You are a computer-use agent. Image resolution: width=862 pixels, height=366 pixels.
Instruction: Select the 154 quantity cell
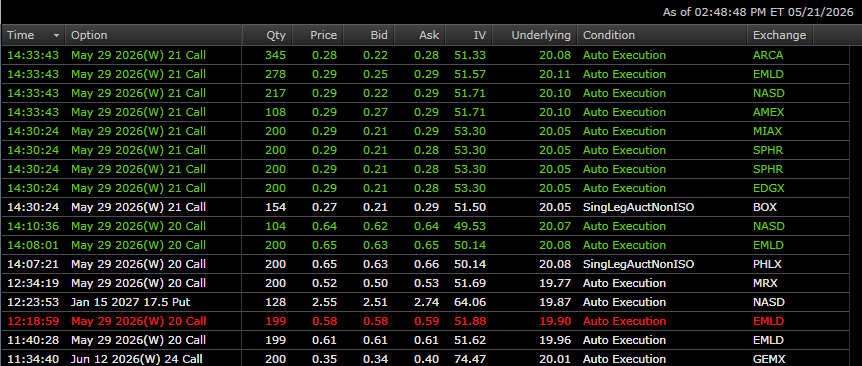pos(275,207)
